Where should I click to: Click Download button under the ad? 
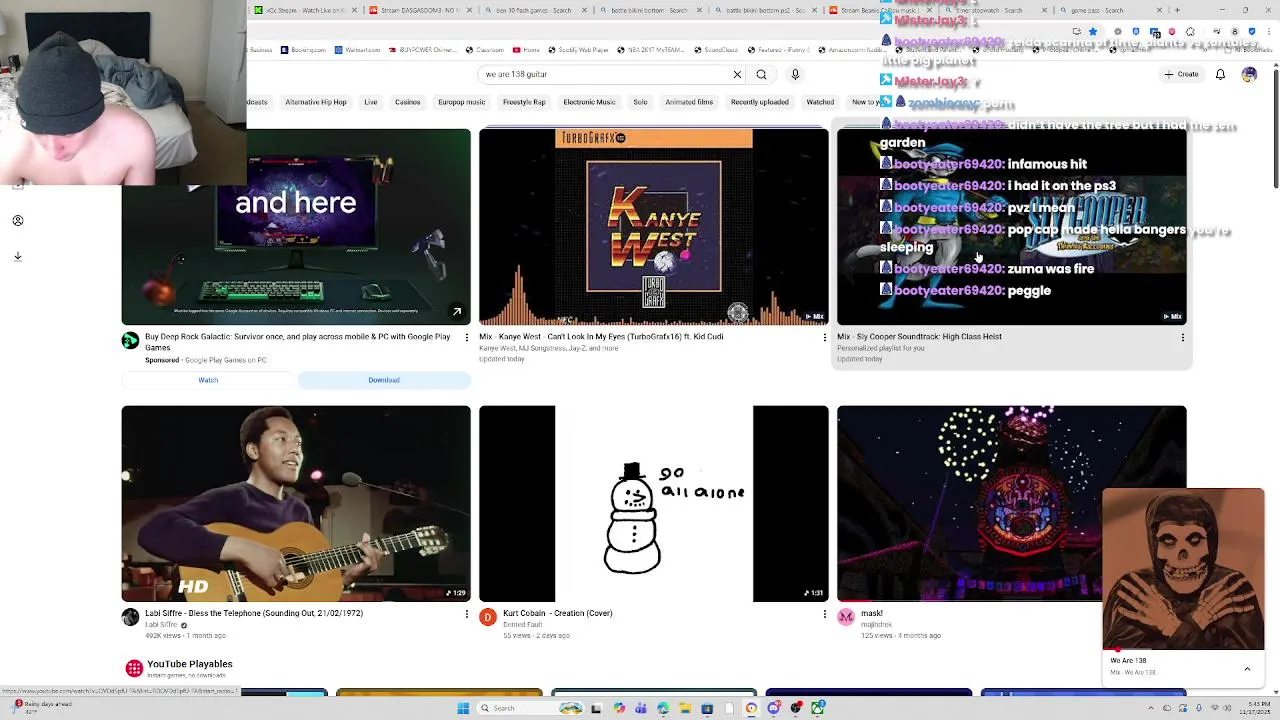pos(384,380)
